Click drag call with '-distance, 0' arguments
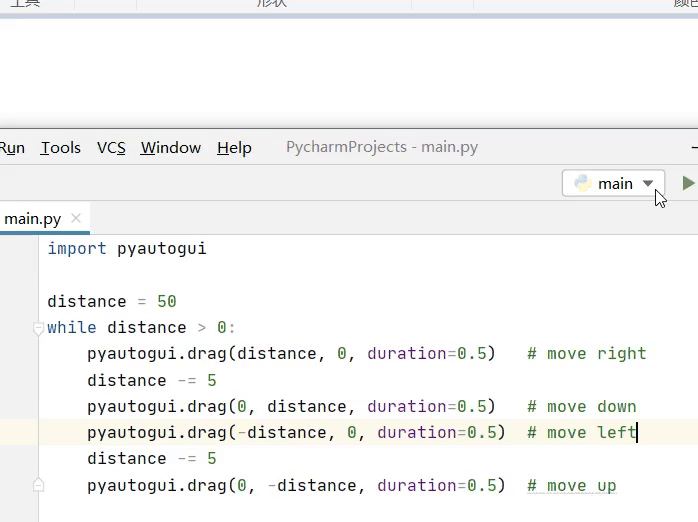This screenshot has width=698, height=522. tap(296, 433)
